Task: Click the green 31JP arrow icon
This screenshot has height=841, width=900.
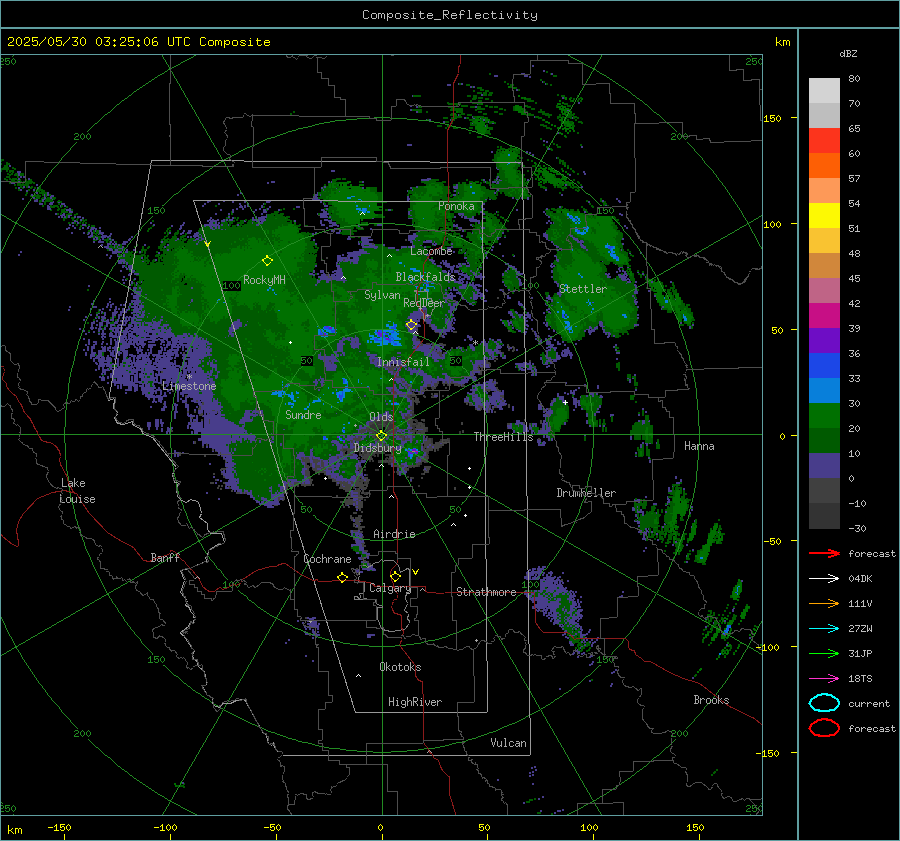Action: 824,653
